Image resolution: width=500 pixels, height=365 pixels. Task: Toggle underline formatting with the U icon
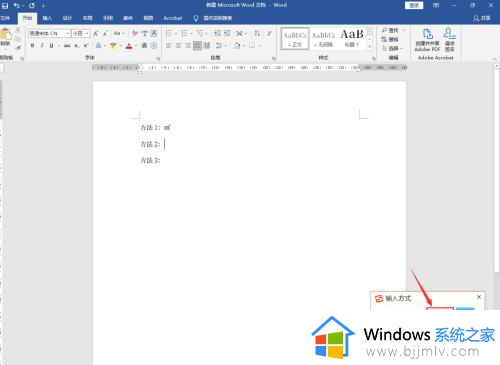[x=51, y=45]
